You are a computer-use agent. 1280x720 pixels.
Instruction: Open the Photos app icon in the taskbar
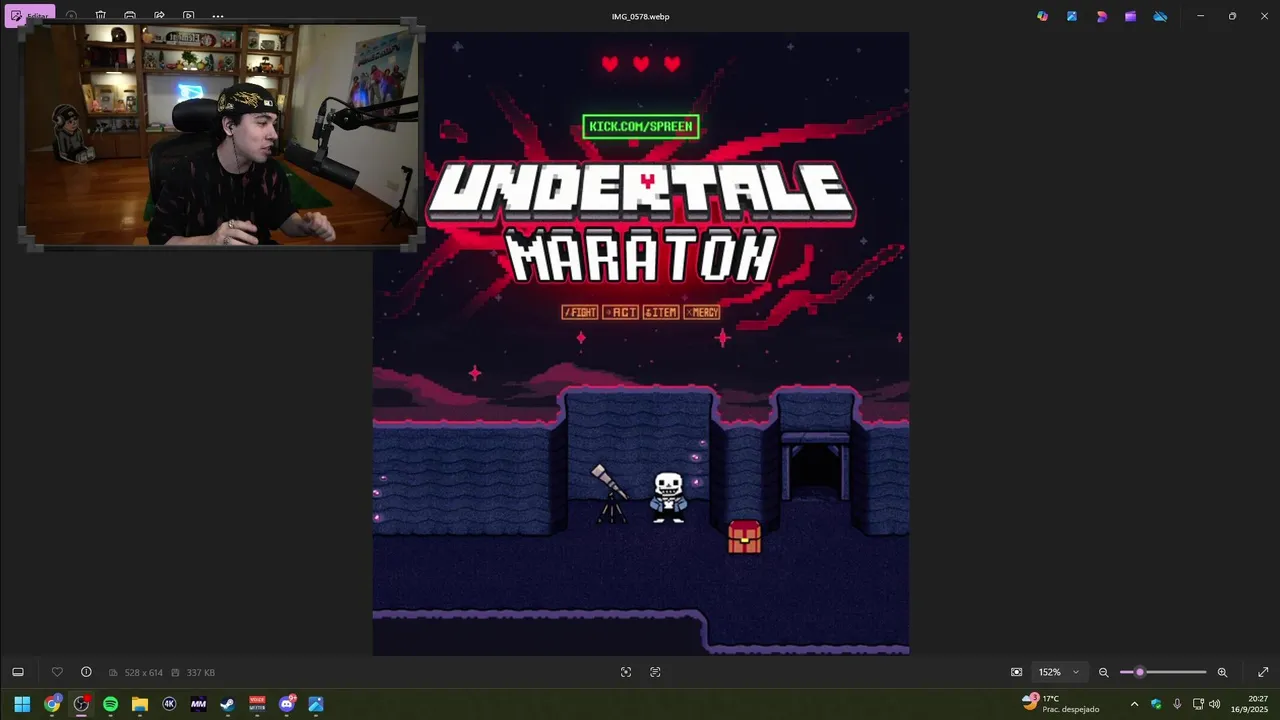(x=316, y=704)
